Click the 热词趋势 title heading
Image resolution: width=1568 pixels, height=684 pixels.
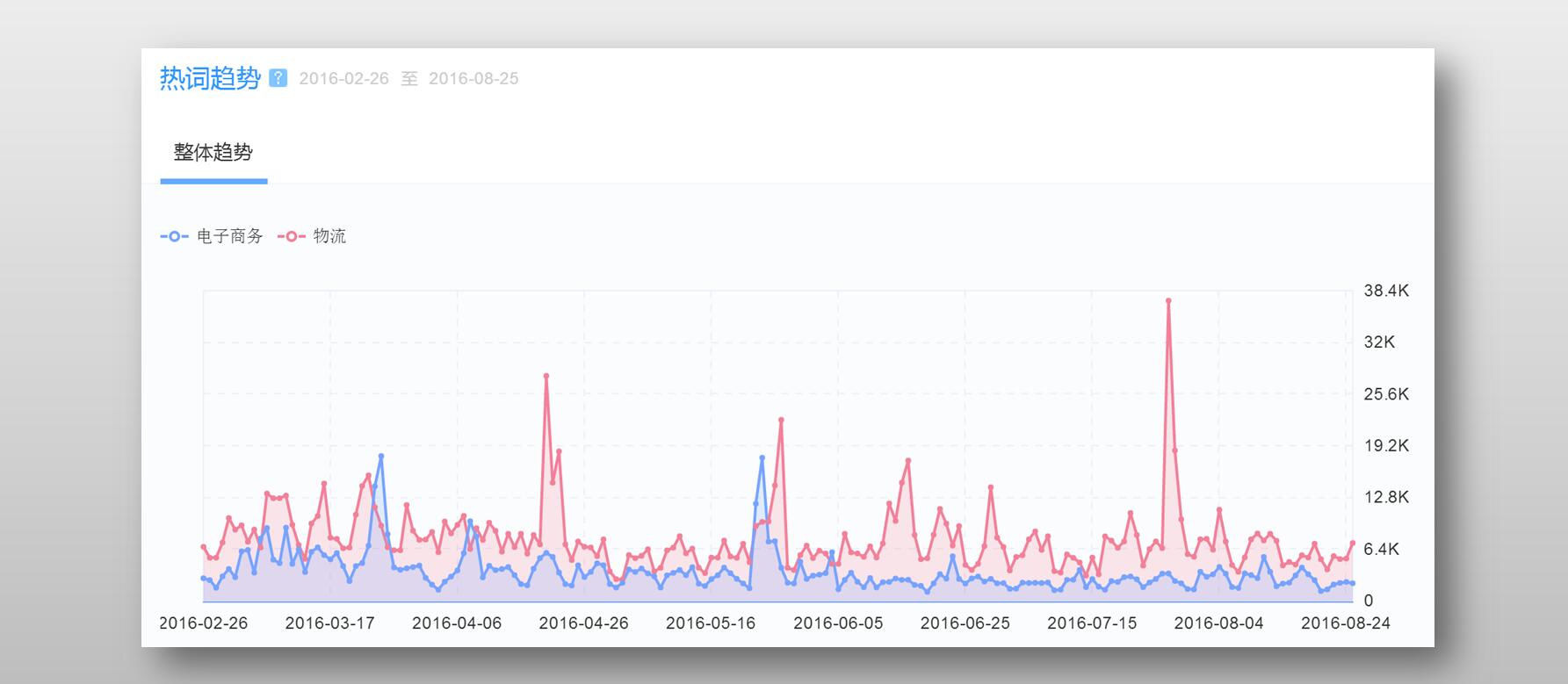[x=210, y=78]
